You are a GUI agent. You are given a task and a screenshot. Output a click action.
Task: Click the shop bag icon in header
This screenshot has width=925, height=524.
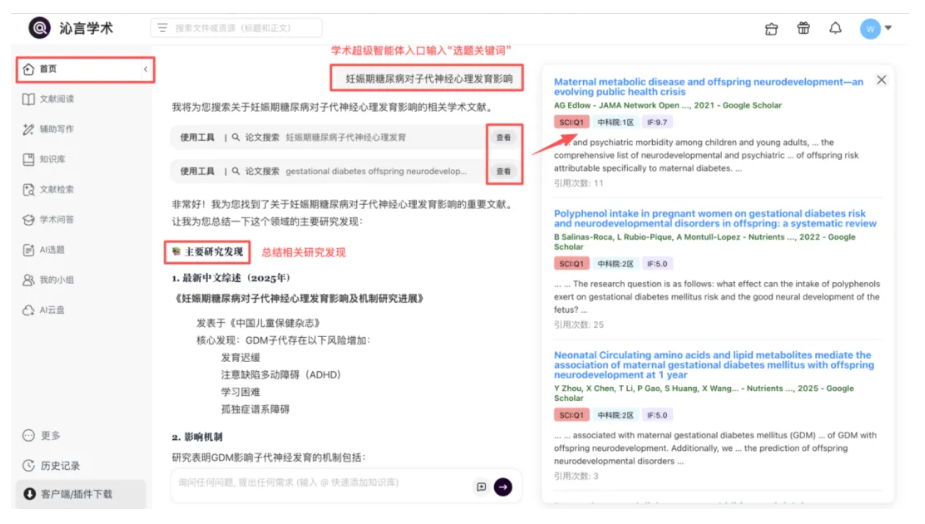770,28
